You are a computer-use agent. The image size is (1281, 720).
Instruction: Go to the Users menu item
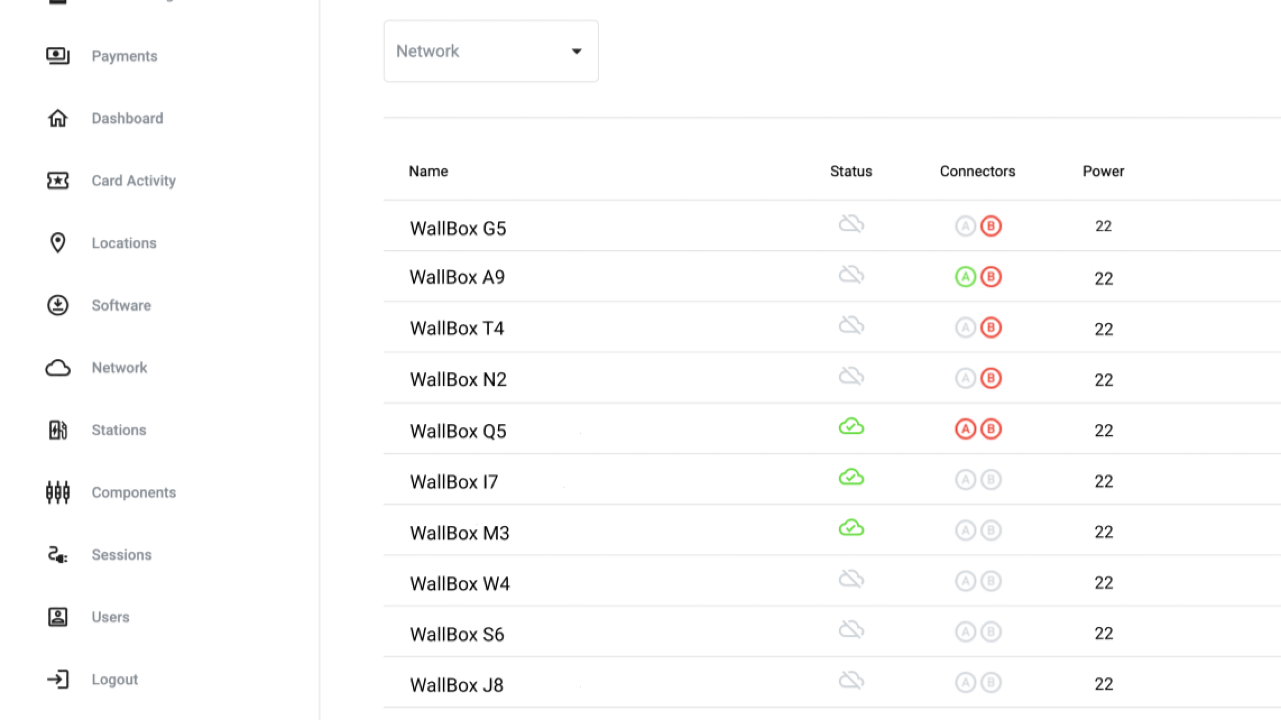point(110,617)
